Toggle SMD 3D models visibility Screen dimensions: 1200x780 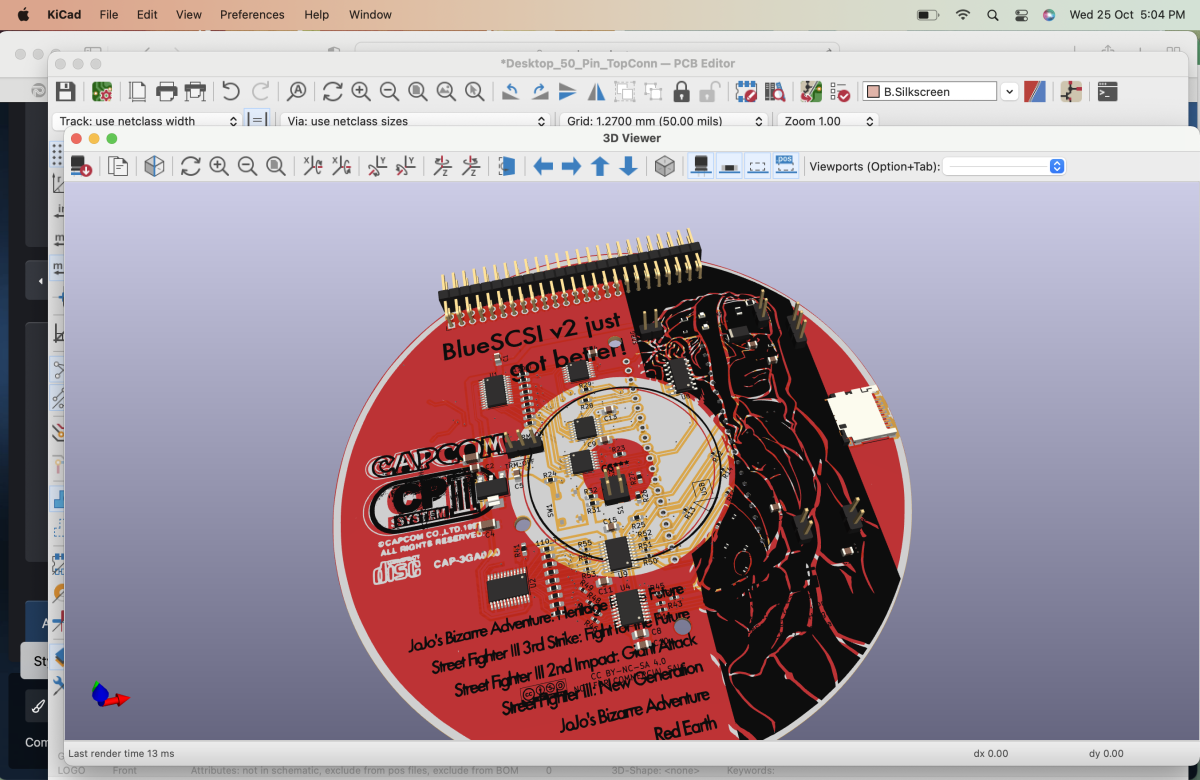pos(729,167)
